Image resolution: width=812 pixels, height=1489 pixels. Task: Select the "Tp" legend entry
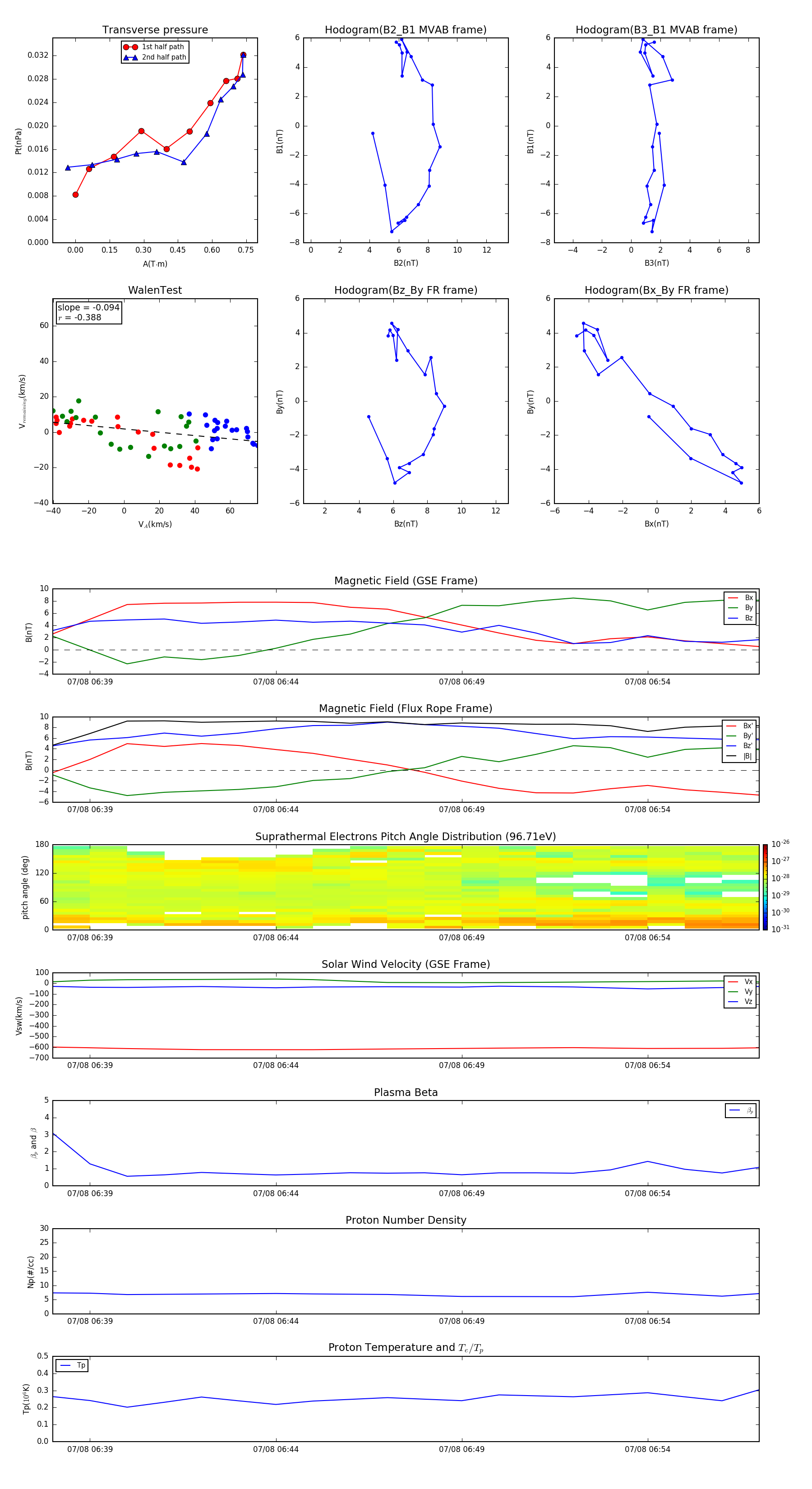(x=73, y=1365)
